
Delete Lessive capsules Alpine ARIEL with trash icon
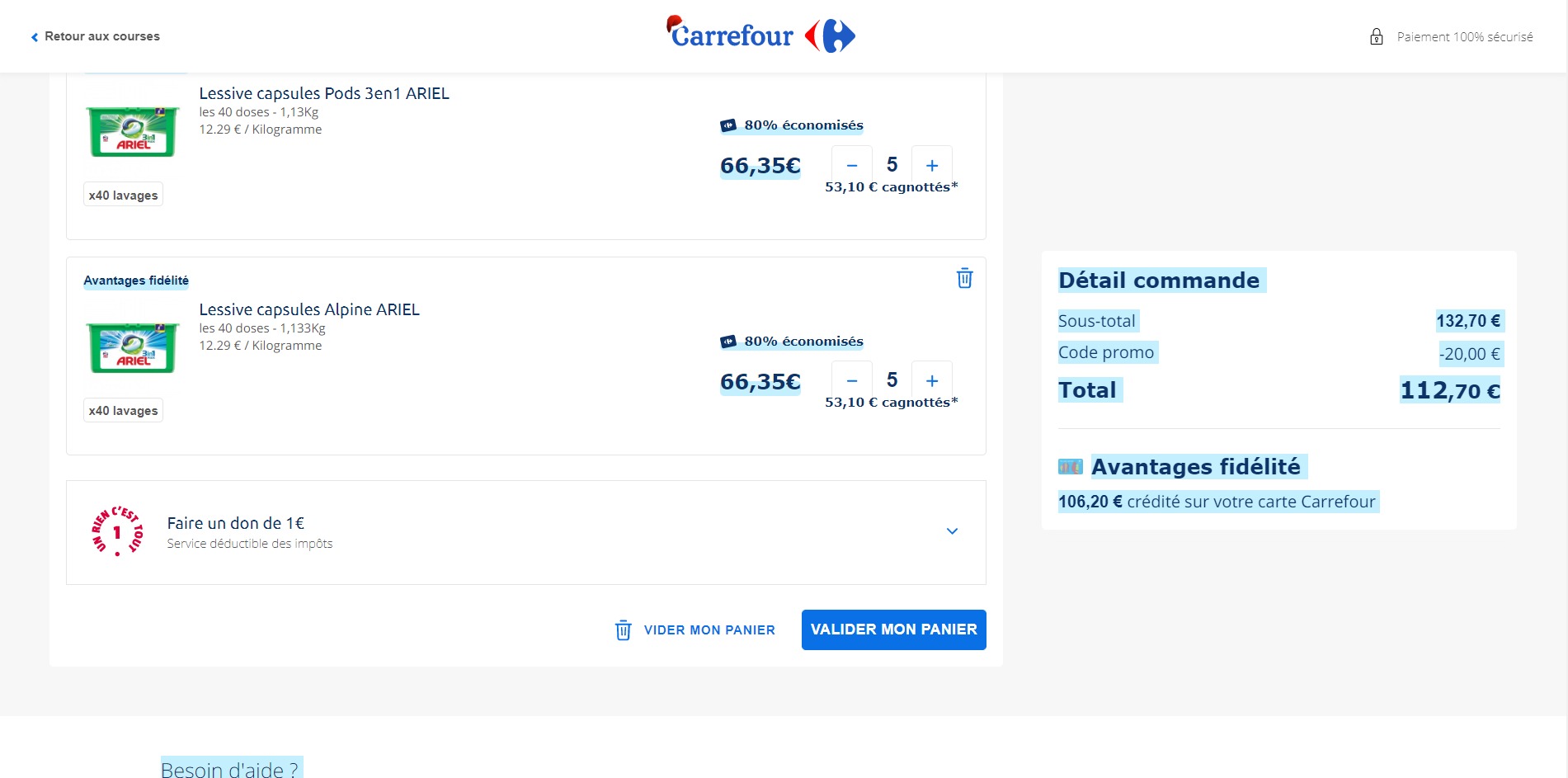click(964, 278)
